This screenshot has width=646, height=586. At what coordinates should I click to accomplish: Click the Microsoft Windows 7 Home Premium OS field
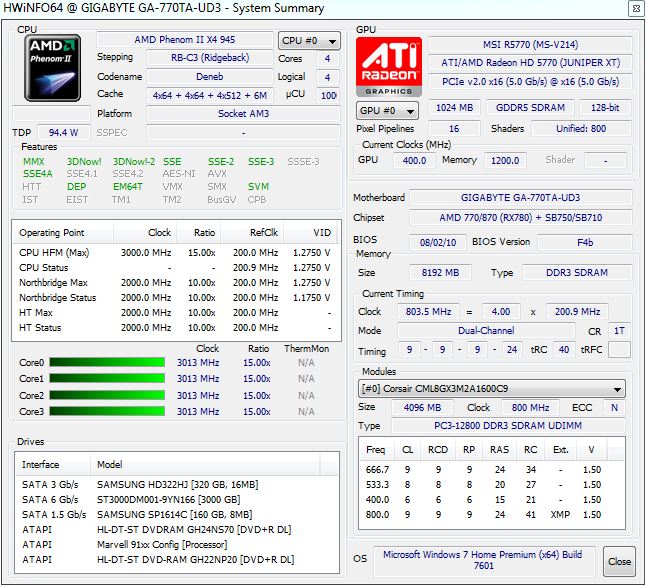coord(483,560)
